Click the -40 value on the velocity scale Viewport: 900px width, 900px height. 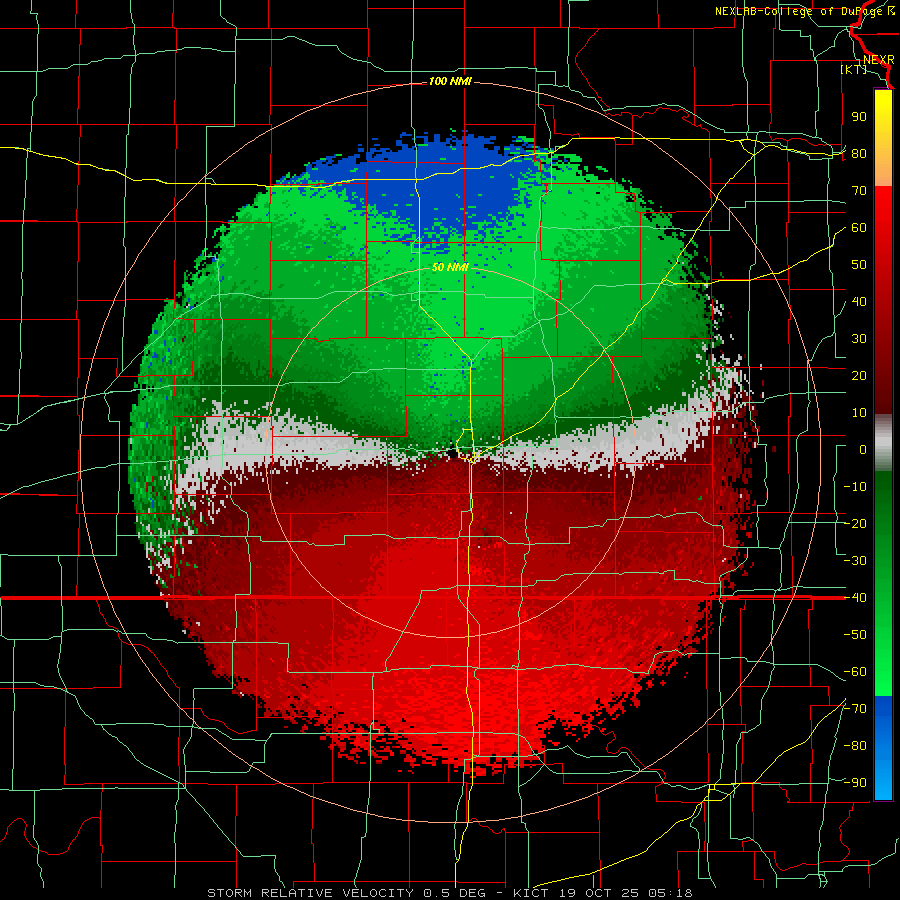tap(855, 598)
